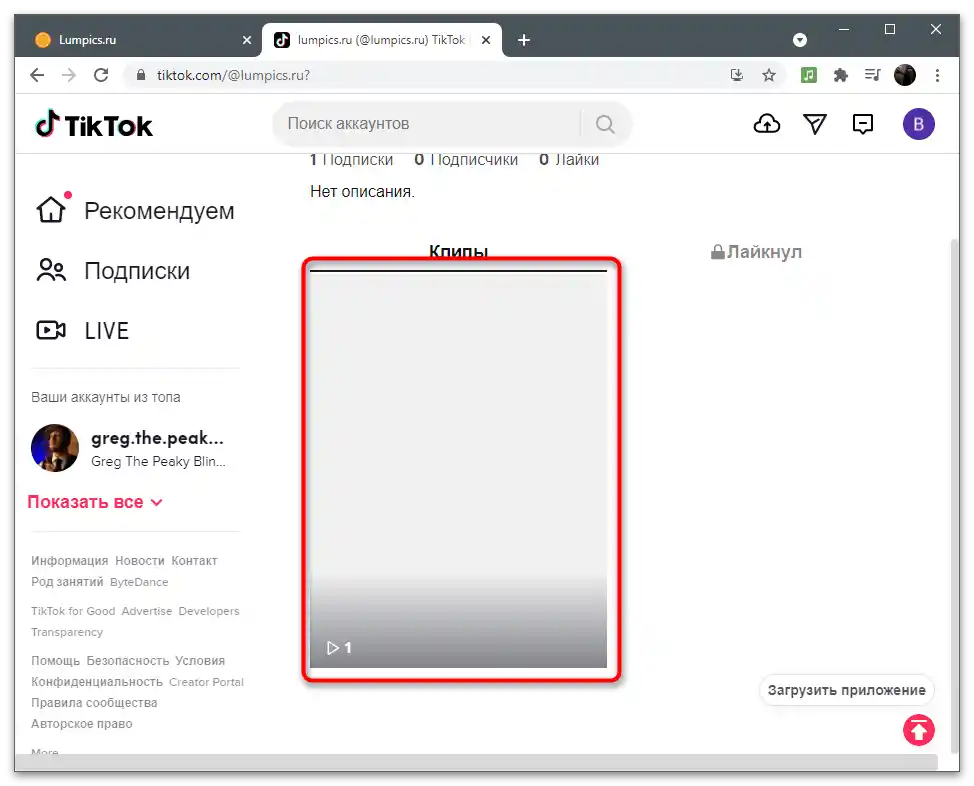Click the install app icon in address bar

[737, 75]
